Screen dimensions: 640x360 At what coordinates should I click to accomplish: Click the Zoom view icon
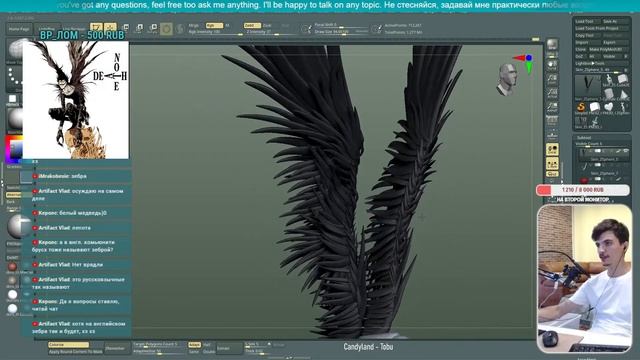(552, 79)
